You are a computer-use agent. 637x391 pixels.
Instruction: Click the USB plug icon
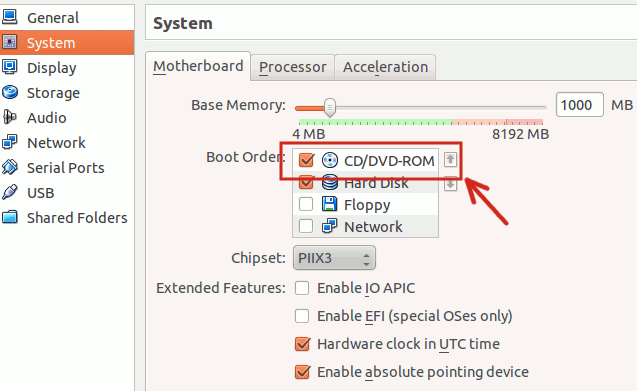click(x=10, y=192)
